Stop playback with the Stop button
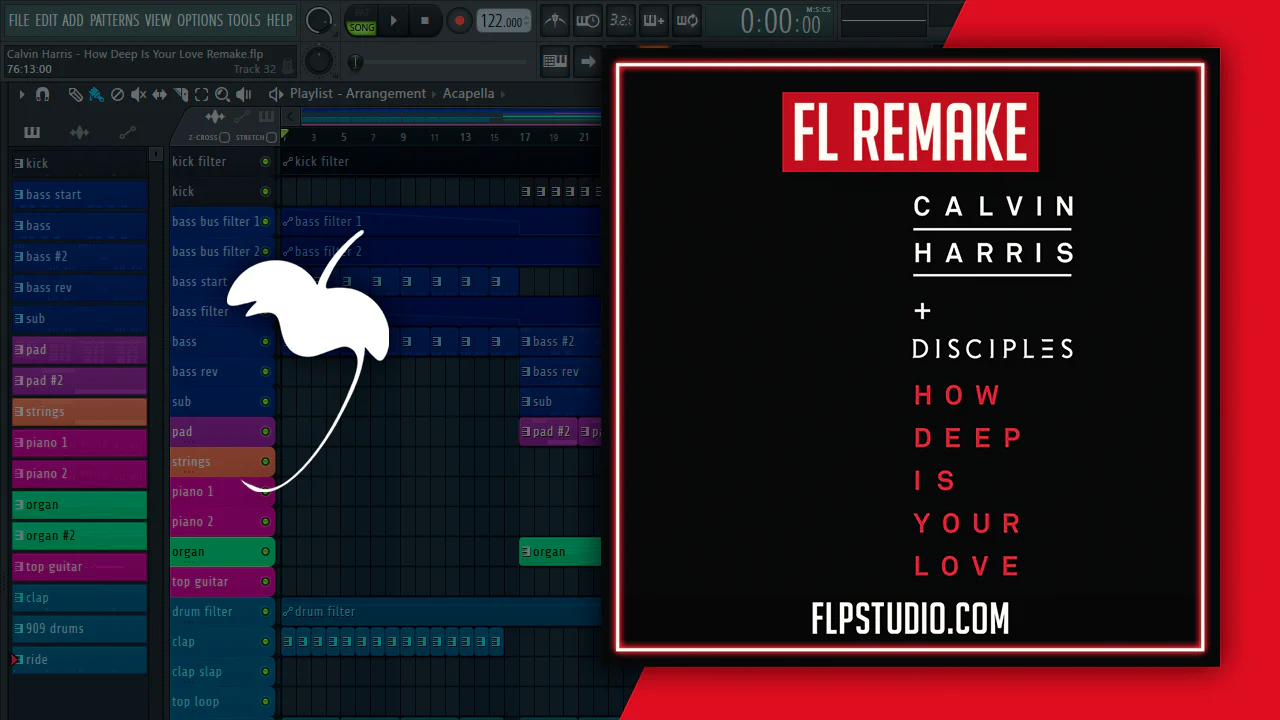 (x=425, y=20)
